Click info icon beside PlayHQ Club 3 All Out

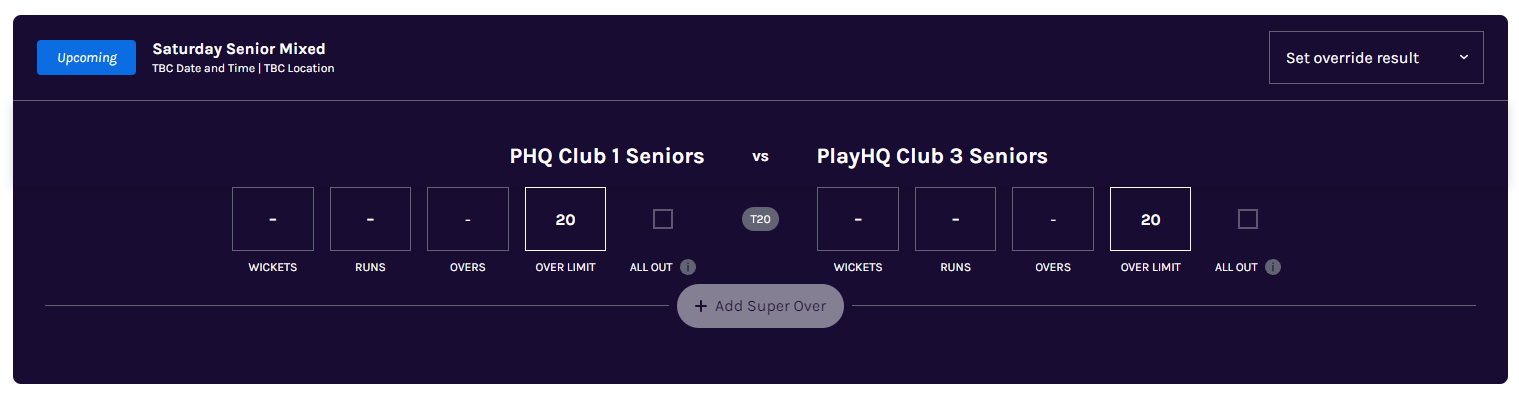pos(1273,267)
